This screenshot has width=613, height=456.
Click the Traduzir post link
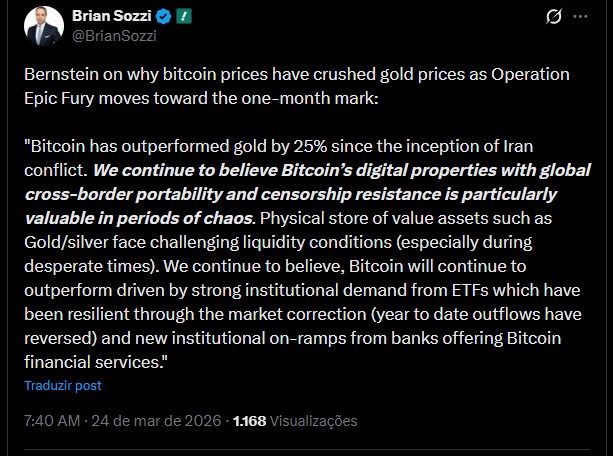[63, 385]
